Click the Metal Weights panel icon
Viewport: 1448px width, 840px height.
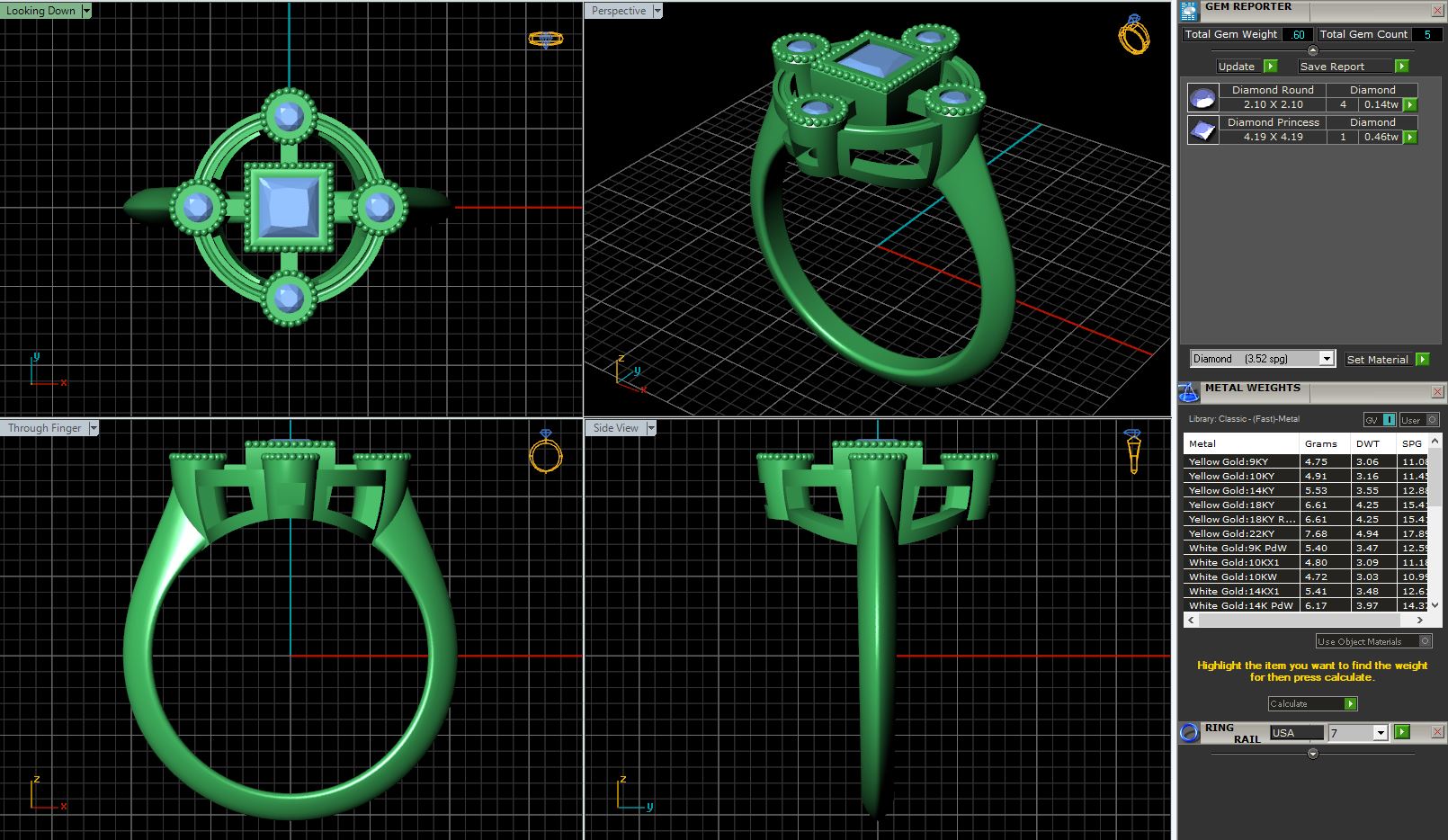pyautogui.click(x=1188, y=392)
